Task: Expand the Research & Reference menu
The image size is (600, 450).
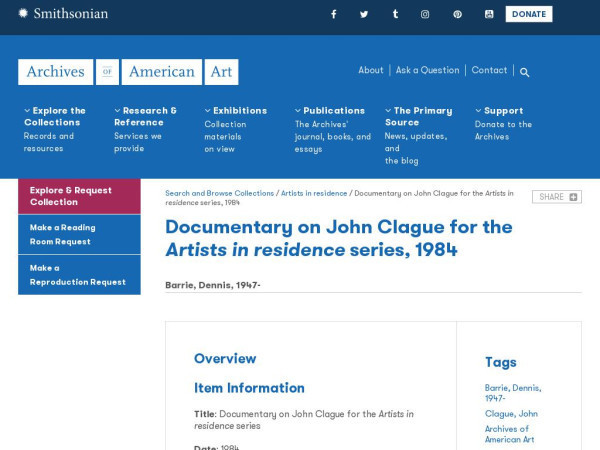Action: click(145, 116)
